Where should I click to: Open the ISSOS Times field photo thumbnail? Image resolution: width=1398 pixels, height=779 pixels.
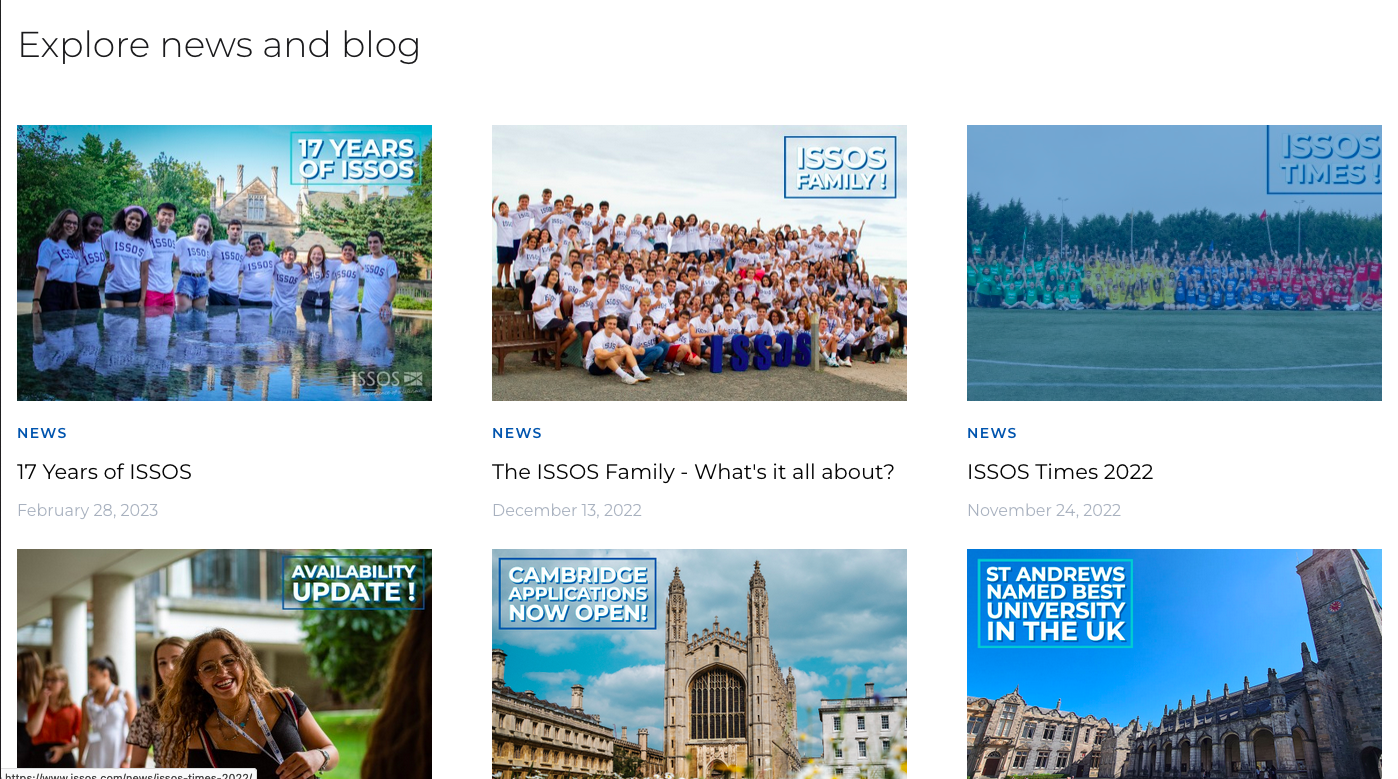point(1174,263)
